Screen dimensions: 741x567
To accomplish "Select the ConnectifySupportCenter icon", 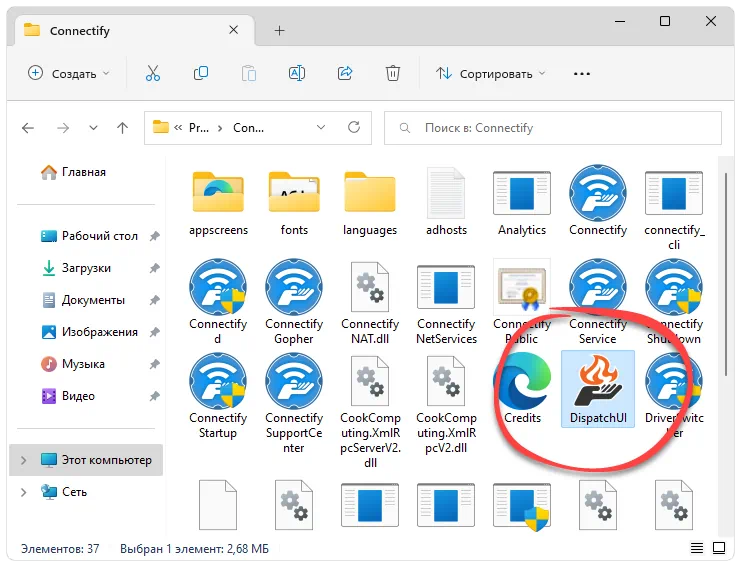I will [294, 404].
